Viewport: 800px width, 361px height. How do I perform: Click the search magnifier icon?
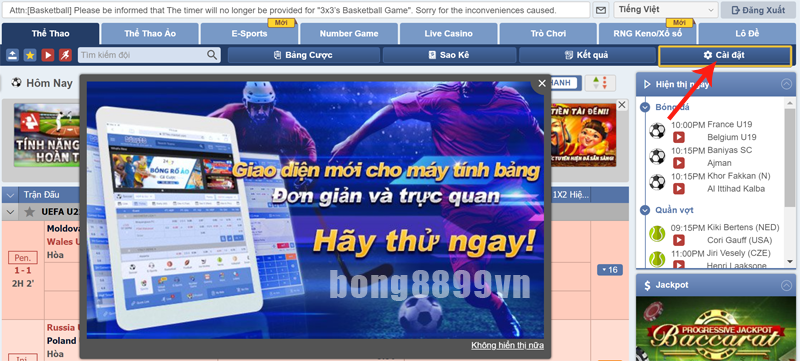[x=212, y=55]
